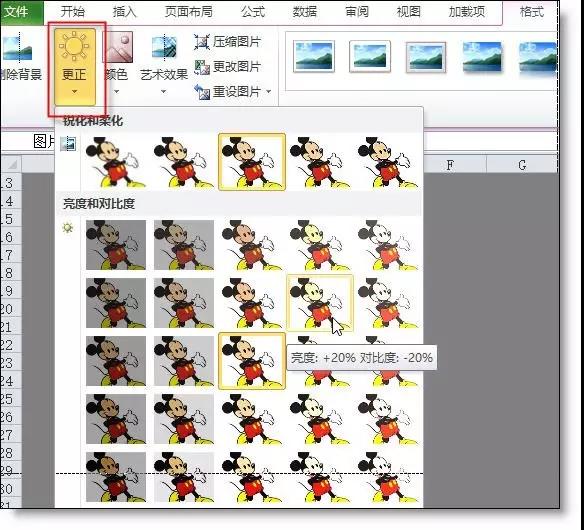
Task: Collapse the 更正 dropdown arrow
Action: coord(74,92)
